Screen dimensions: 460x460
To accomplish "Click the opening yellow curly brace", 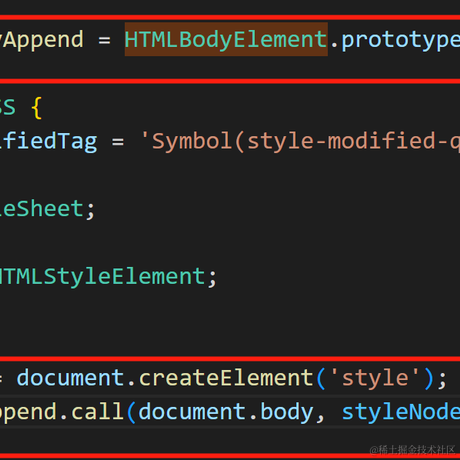I will (x=36, y=108).
